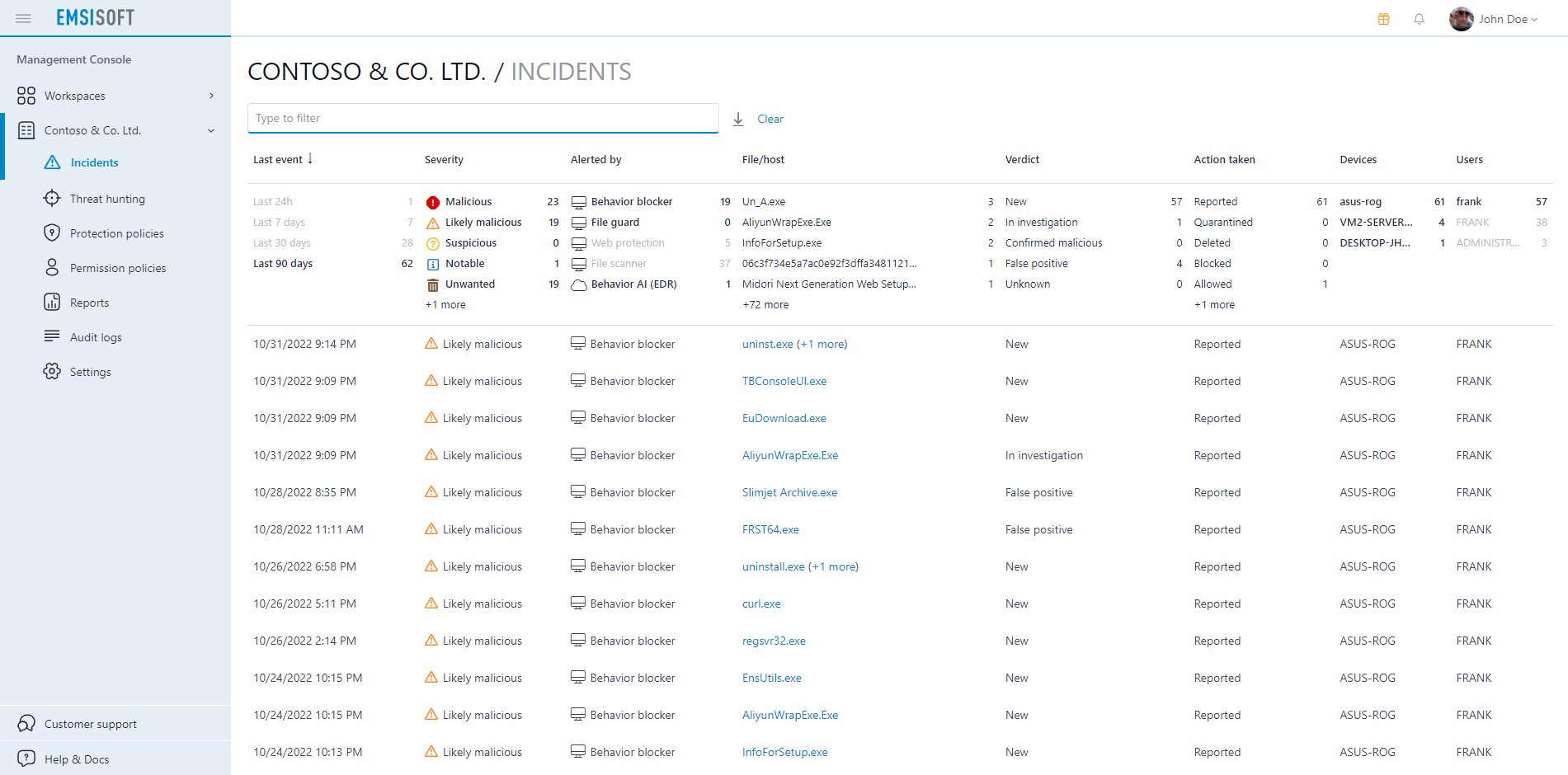Open the notifications bell
Viewport: 1568px width, 775px height.
pos(1419,19)
